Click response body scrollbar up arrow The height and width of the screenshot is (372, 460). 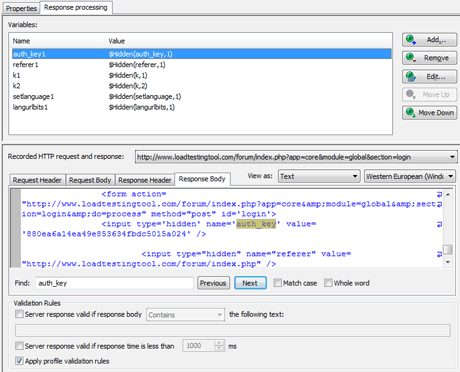pyautogui.click(x=448, y=194)
